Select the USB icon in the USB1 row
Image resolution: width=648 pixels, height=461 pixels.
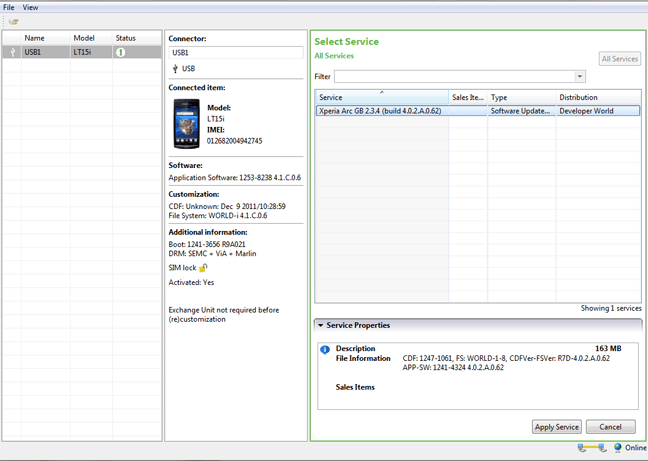(x=13, y=52)
